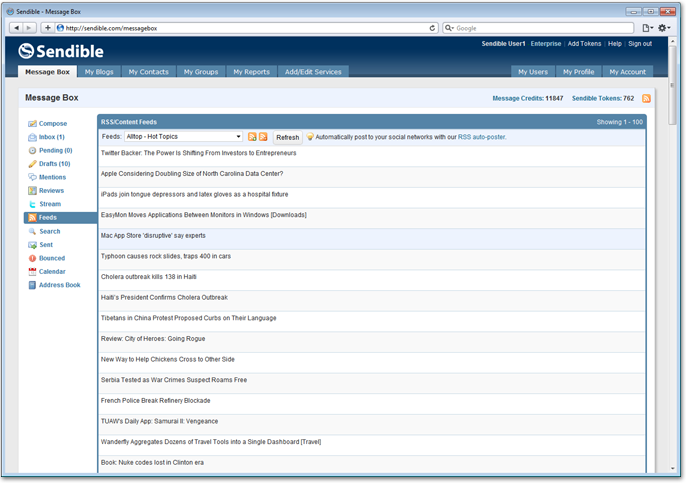This screenshot has width=690, height=485.
Task: Click the reload icon in address bar
Action: click(432, 28)
